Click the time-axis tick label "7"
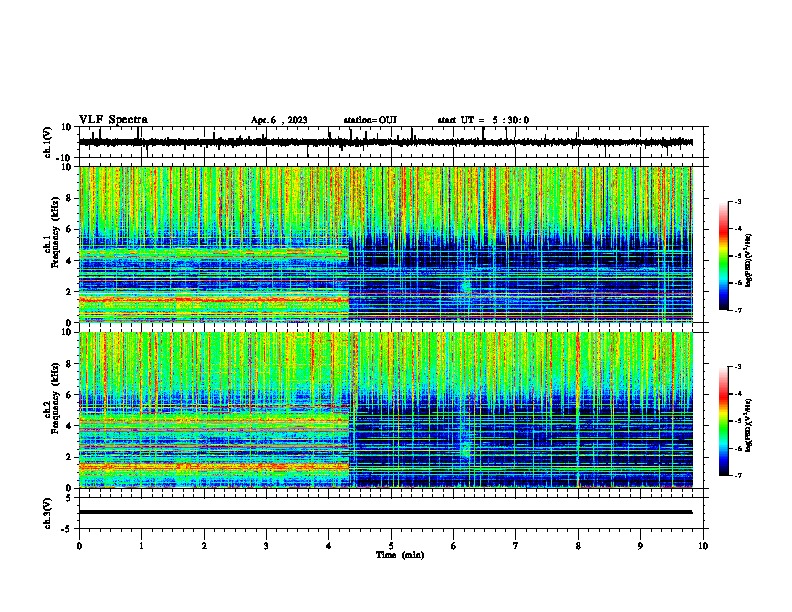 point(516,546)
